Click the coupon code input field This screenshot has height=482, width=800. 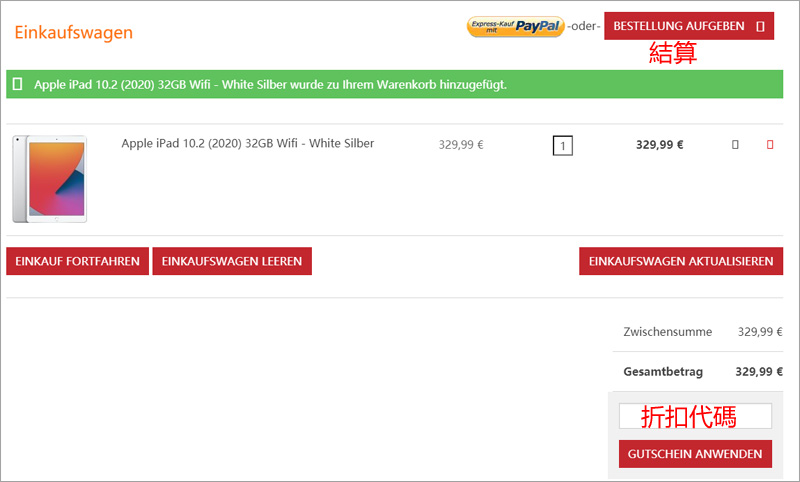[x=695, y=416]
